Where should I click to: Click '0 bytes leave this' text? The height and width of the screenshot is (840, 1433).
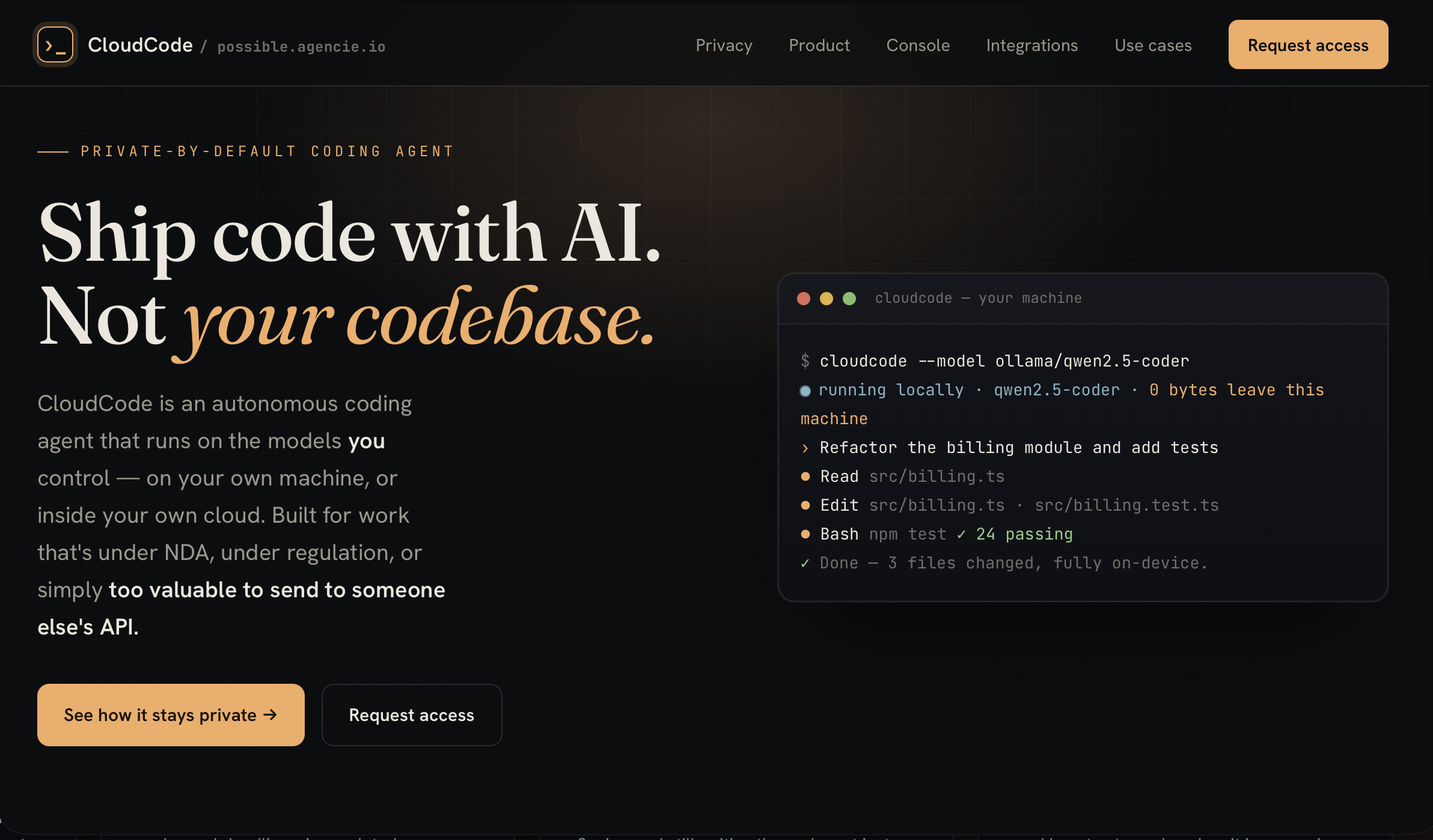1236,390
